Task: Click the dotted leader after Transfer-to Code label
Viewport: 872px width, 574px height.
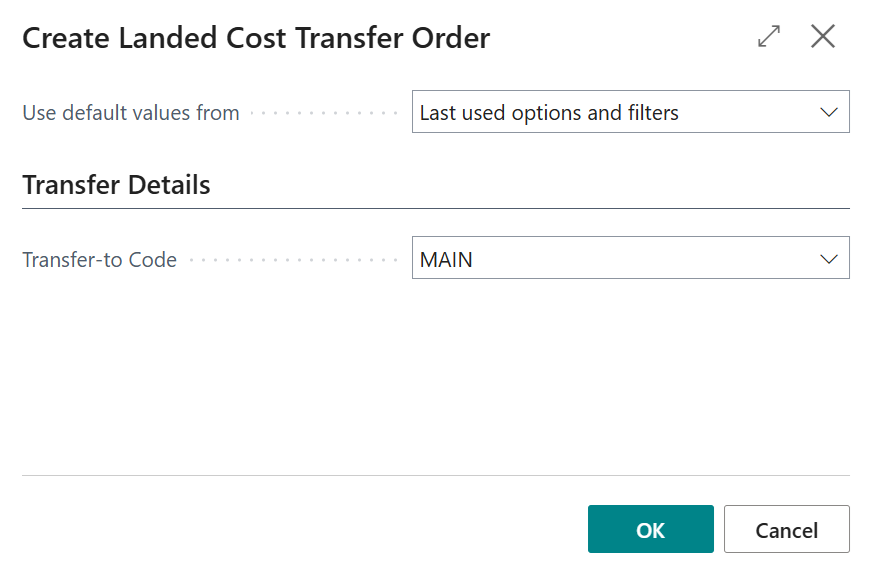Action: click(293, 260)
